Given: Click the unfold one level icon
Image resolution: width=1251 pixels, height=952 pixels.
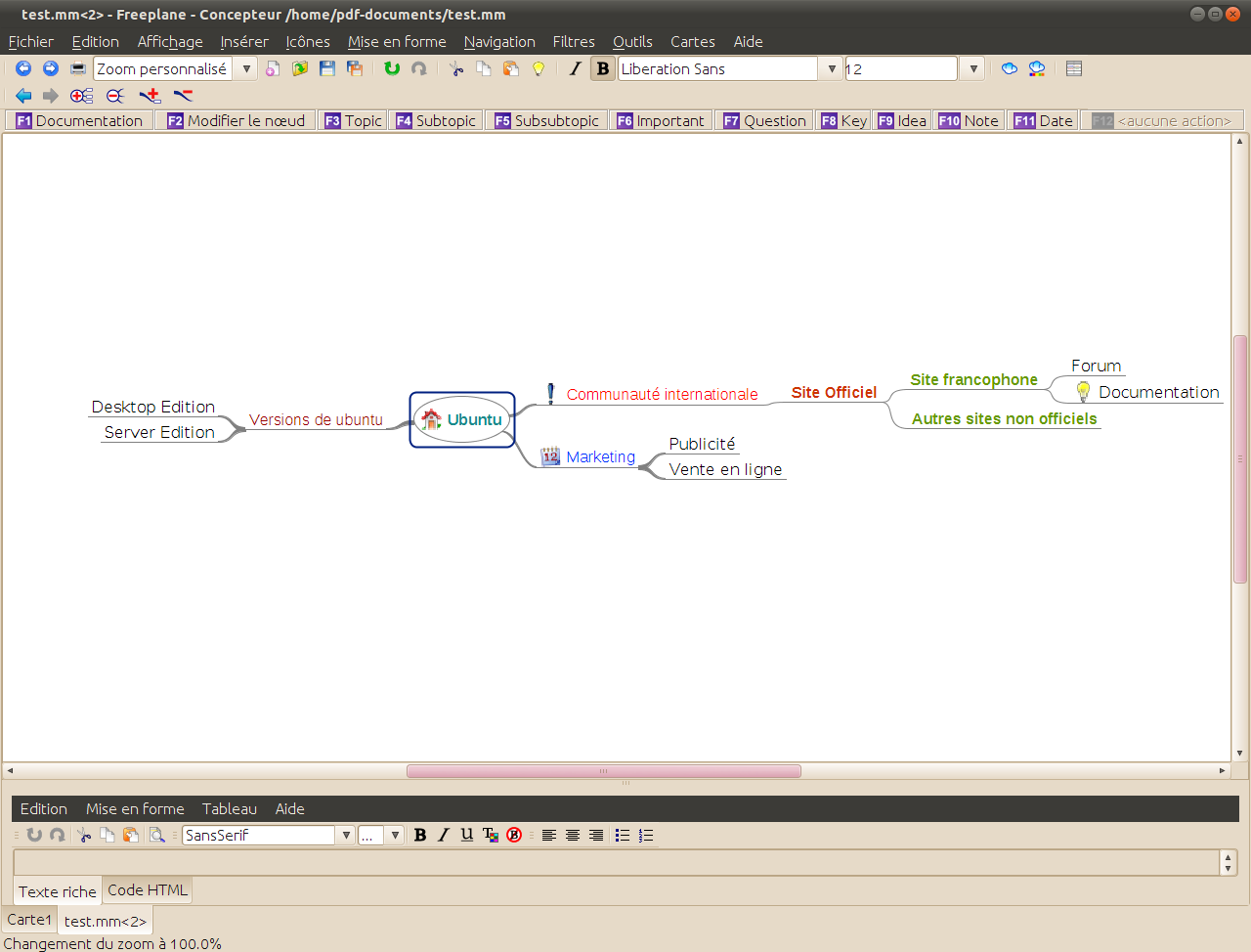Looking at the screenshot, I should (x=82, y=96).
